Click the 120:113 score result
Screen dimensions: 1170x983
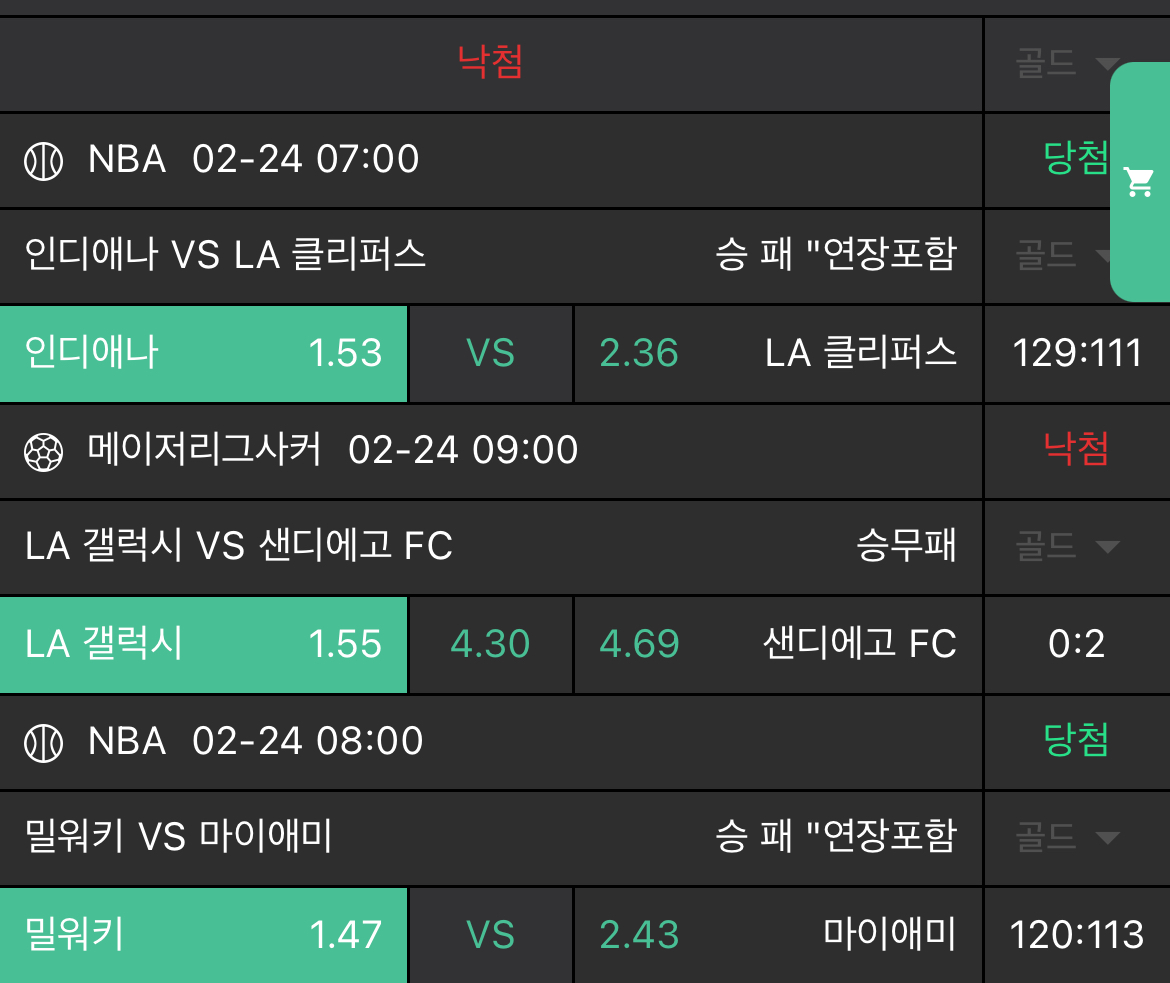click(x=1077, y=935)
